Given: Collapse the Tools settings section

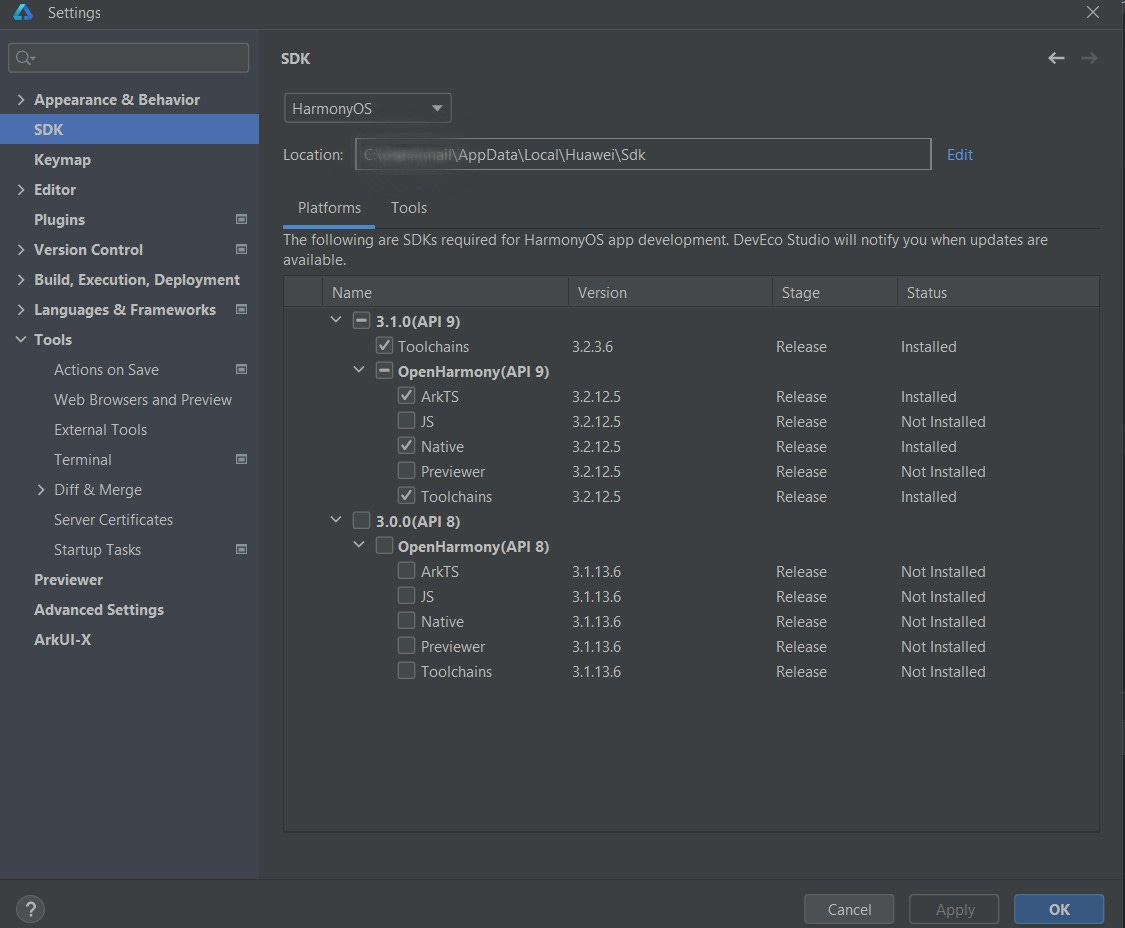Looking at the screenshot, I should [x=20, y=339].
